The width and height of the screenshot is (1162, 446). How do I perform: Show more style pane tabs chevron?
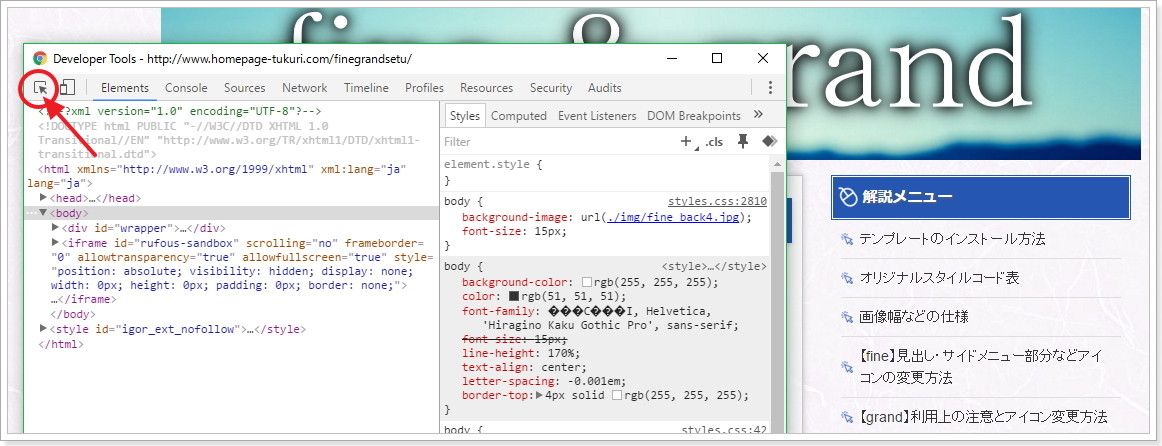[758, 115]
